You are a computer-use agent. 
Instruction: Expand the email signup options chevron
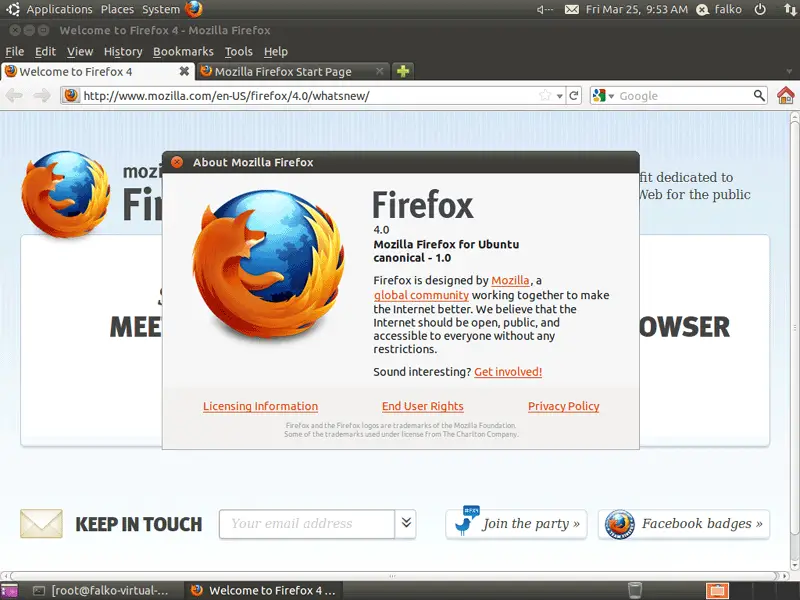click(406, 523)
